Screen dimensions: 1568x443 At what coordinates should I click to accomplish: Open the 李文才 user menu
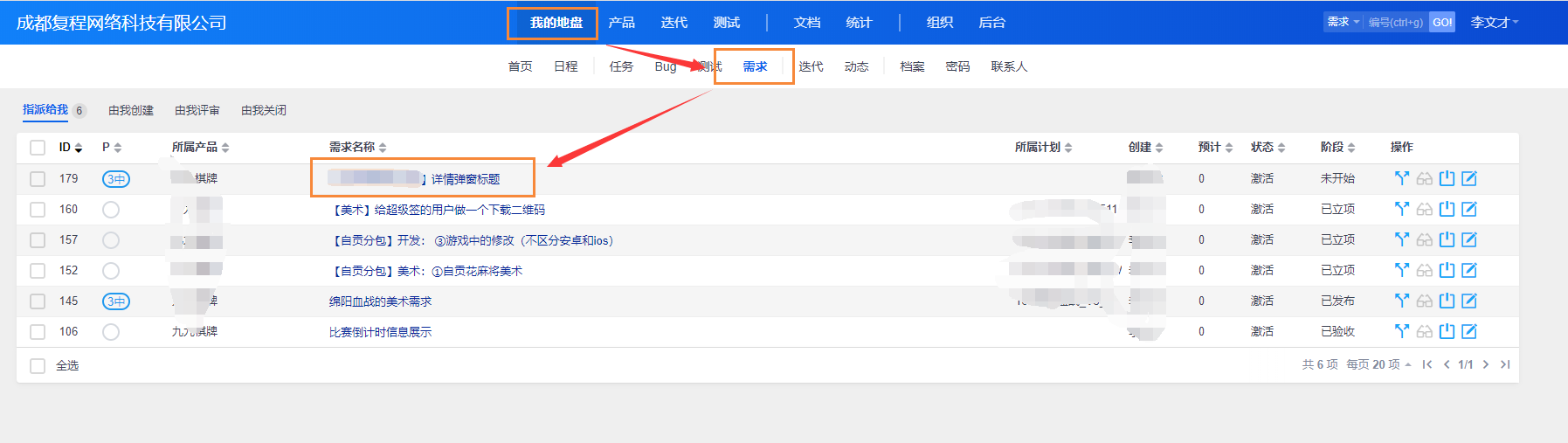click(1495, 22)
